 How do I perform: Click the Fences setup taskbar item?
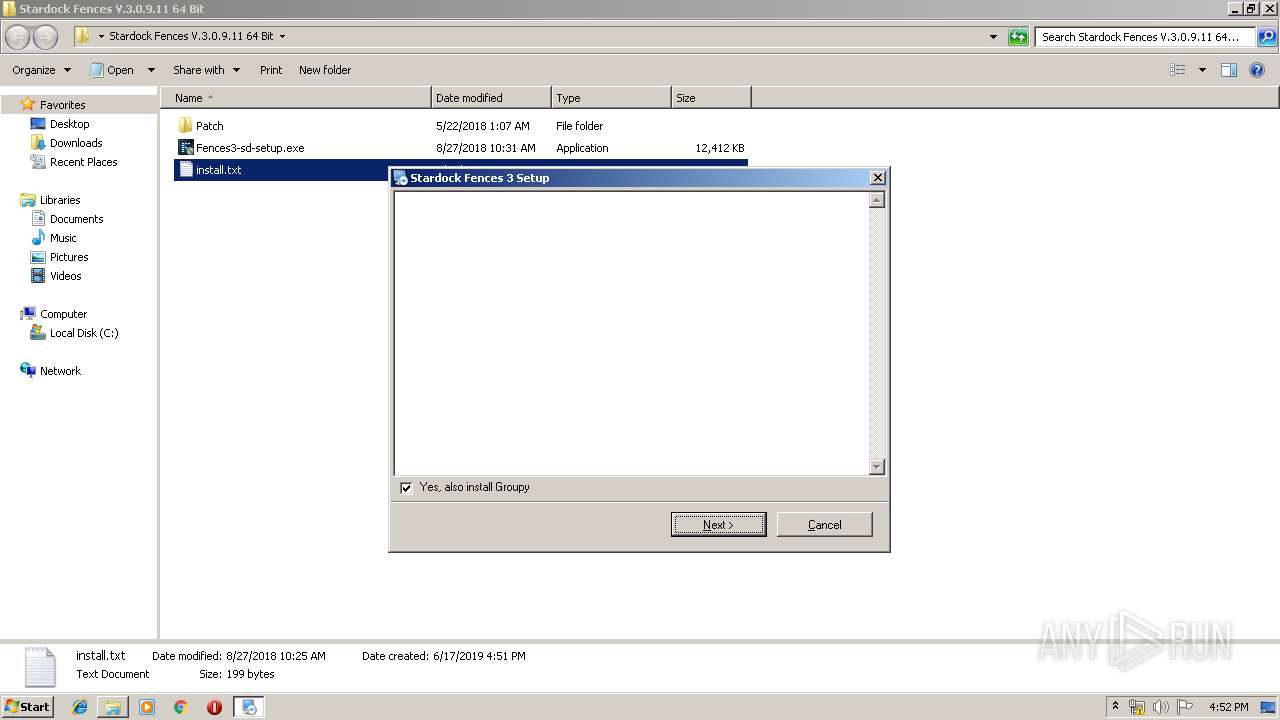[x=248, y=707]
